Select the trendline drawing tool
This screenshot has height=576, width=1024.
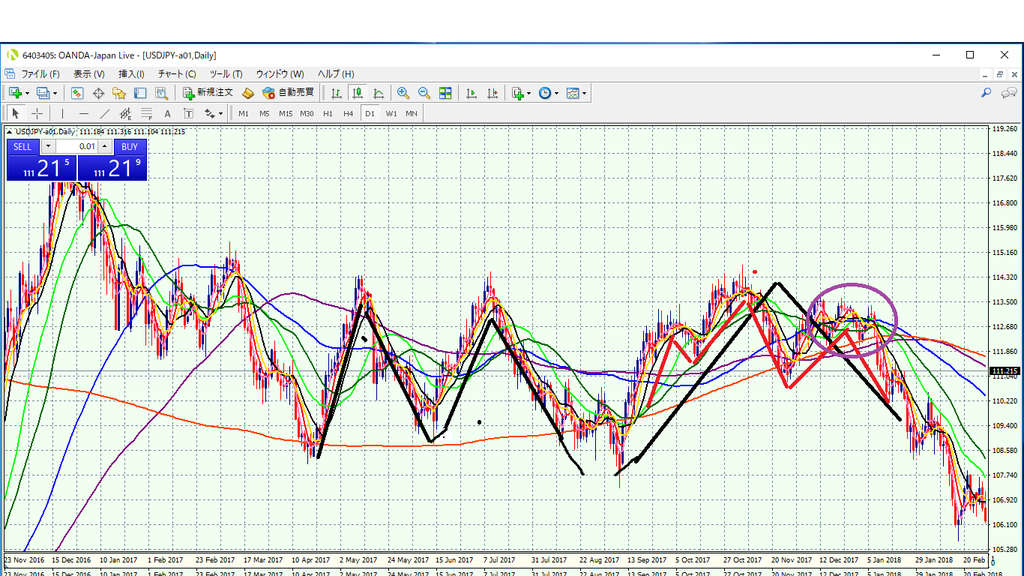(104, 114)
